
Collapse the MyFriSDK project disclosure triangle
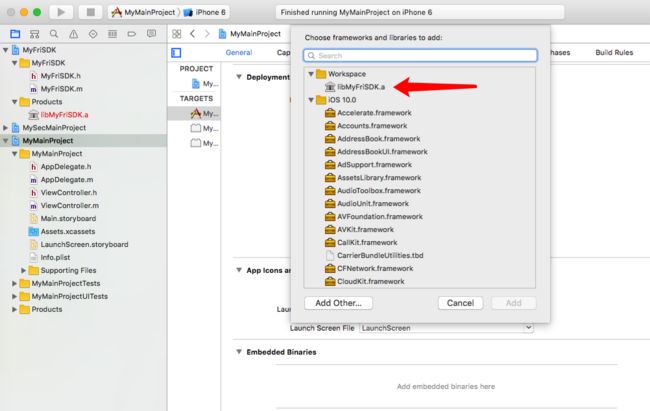click(x=5, y=50)
